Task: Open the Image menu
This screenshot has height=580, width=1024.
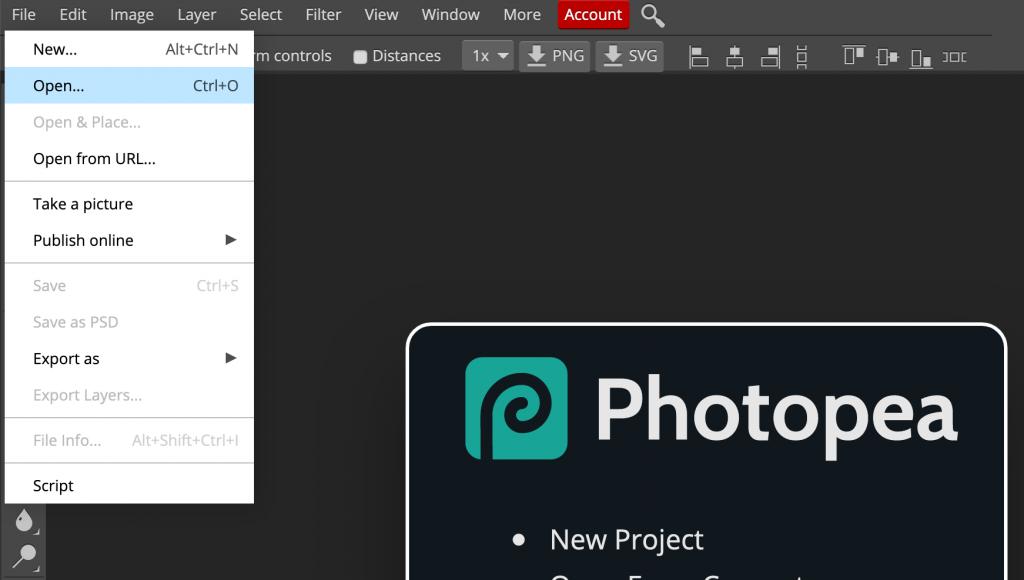Action: (131, 14)
